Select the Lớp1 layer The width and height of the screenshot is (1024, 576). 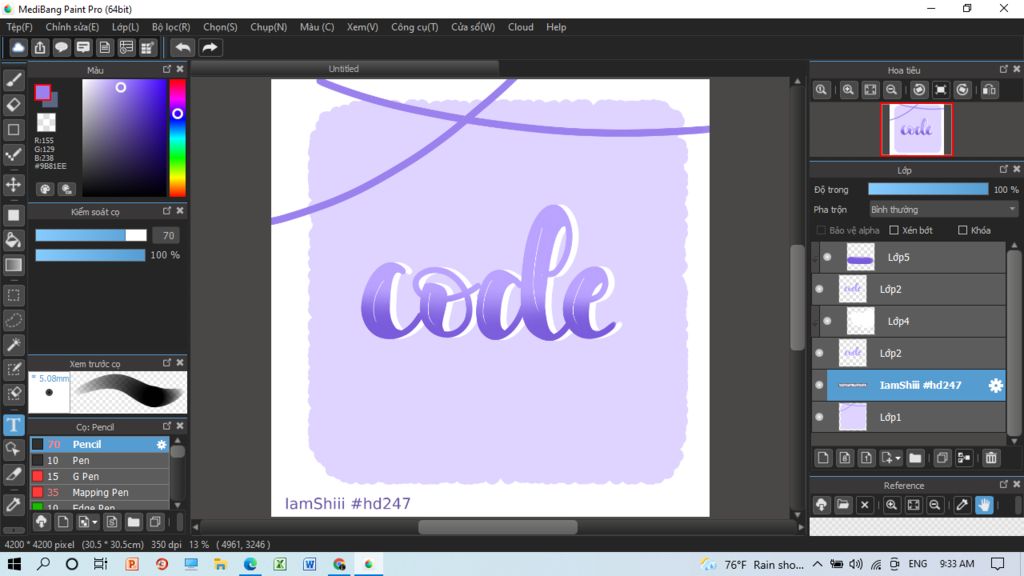pos(908,417)
